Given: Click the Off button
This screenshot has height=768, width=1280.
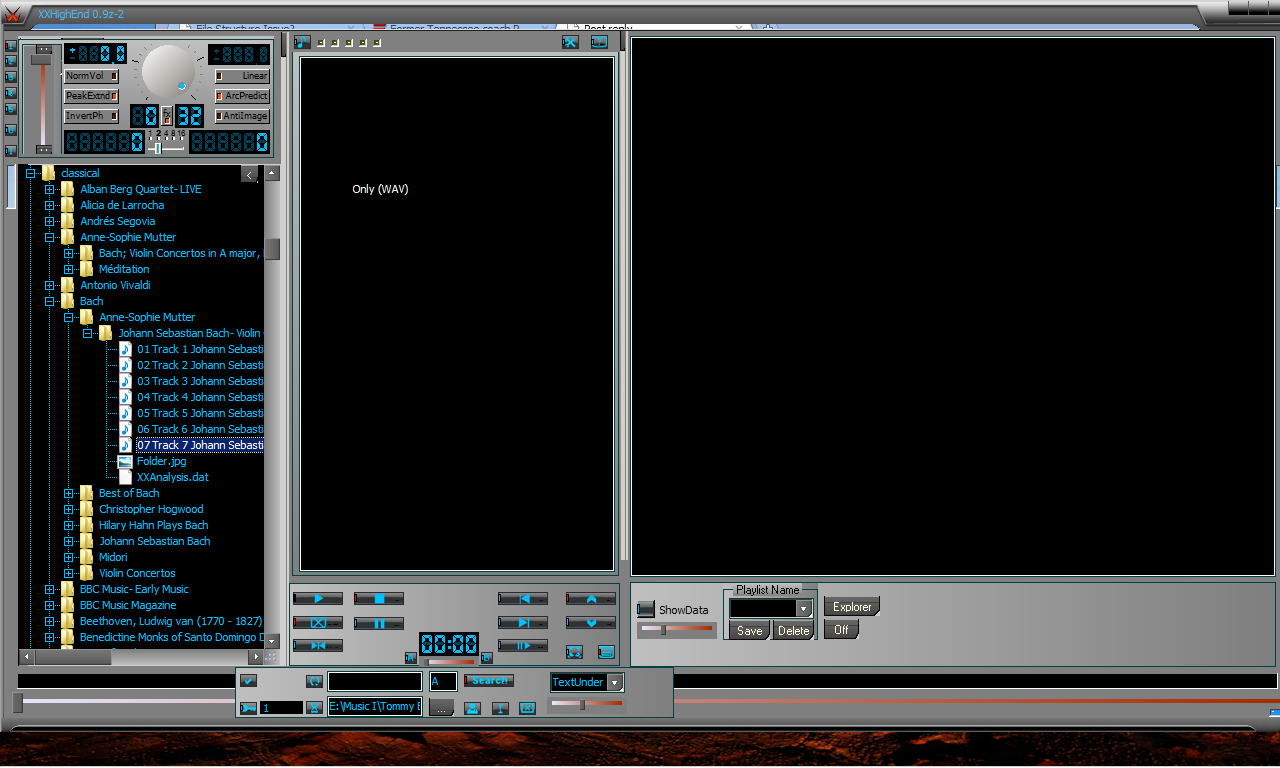Looking at the screenshot, I should (x=841, y=630).
